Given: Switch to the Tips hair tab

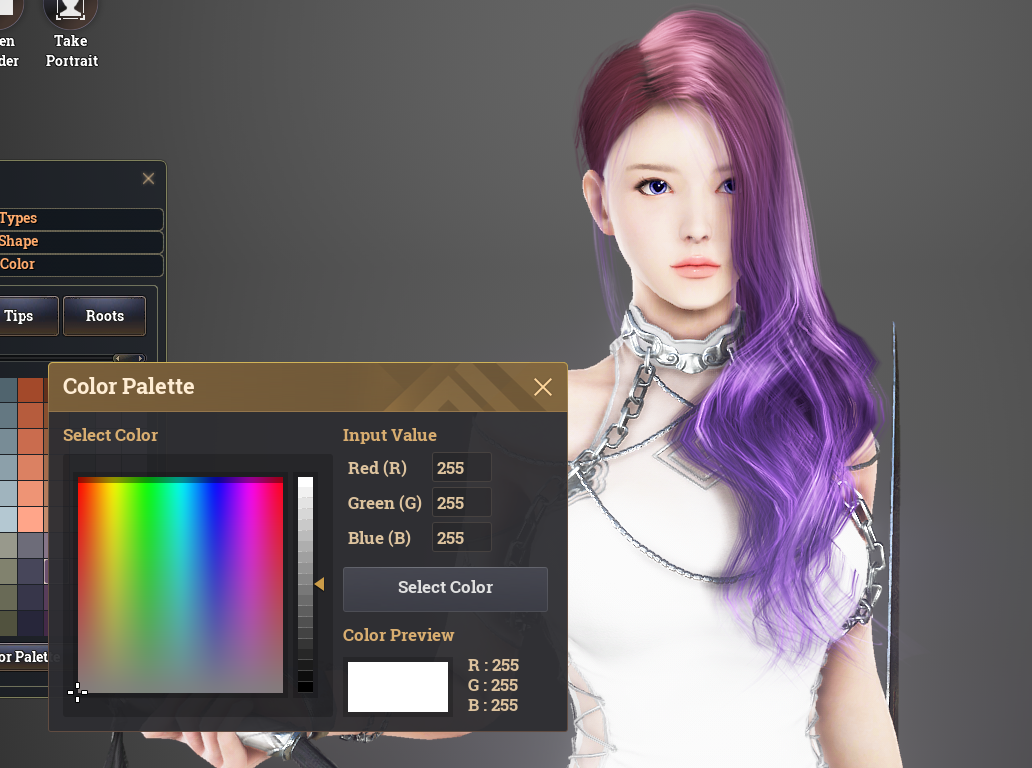Looking at the screenshot, I should [20, 316].
